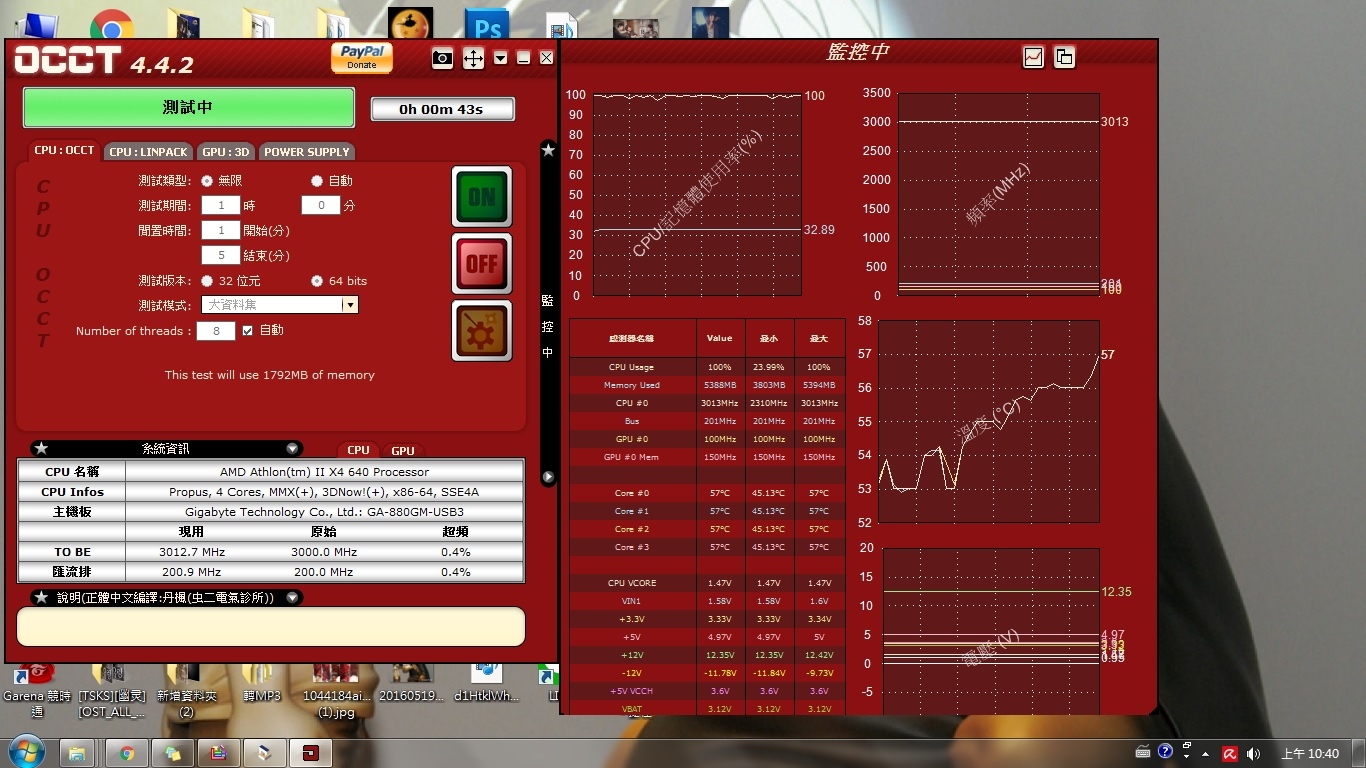The width and height of the screenshot is (1366, 768).
Task: Select 32 位元 test version radio
Action: [x=207, y=281]
